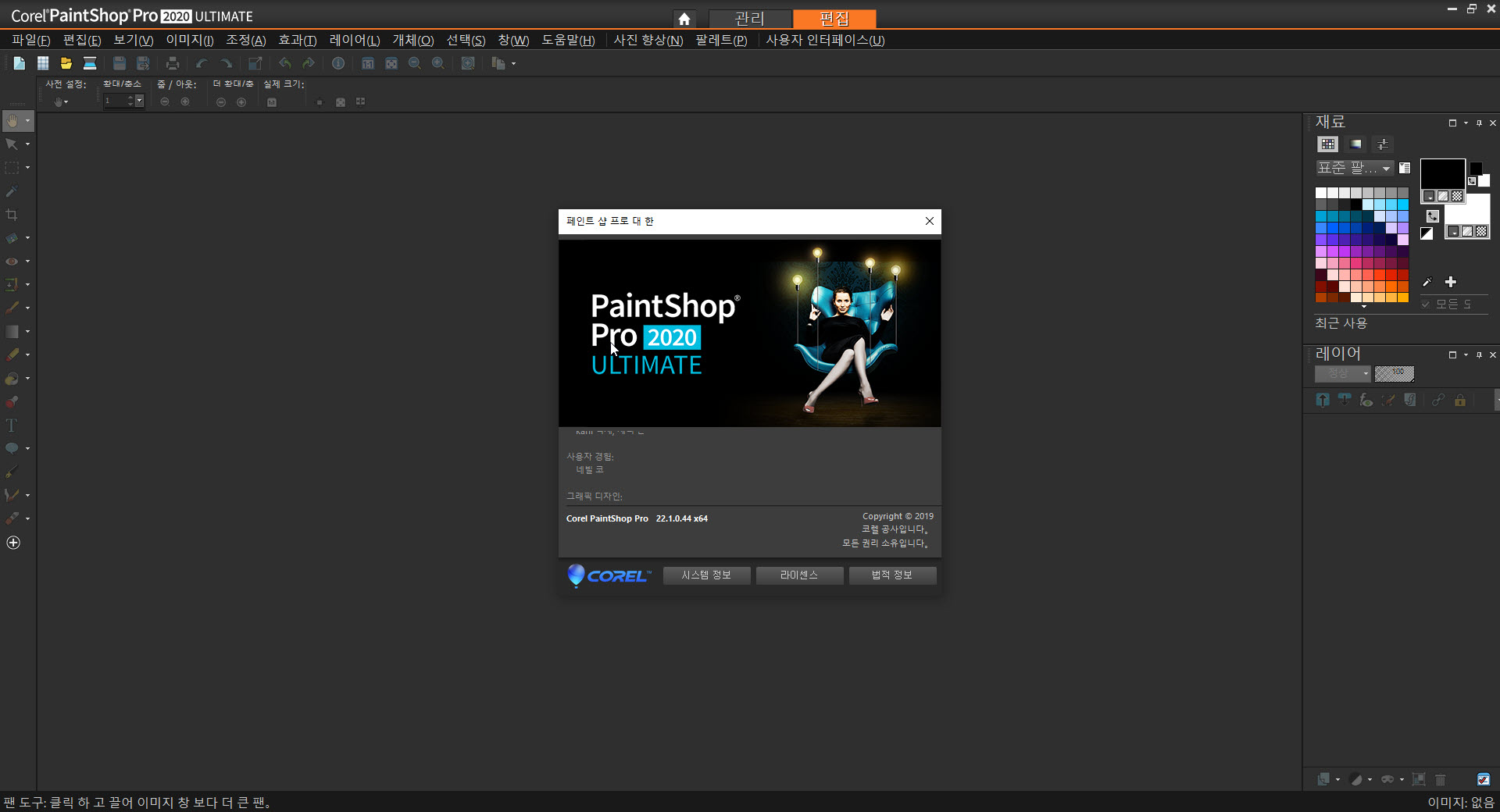Click the zoom in magnifier icon

[438, 63]
